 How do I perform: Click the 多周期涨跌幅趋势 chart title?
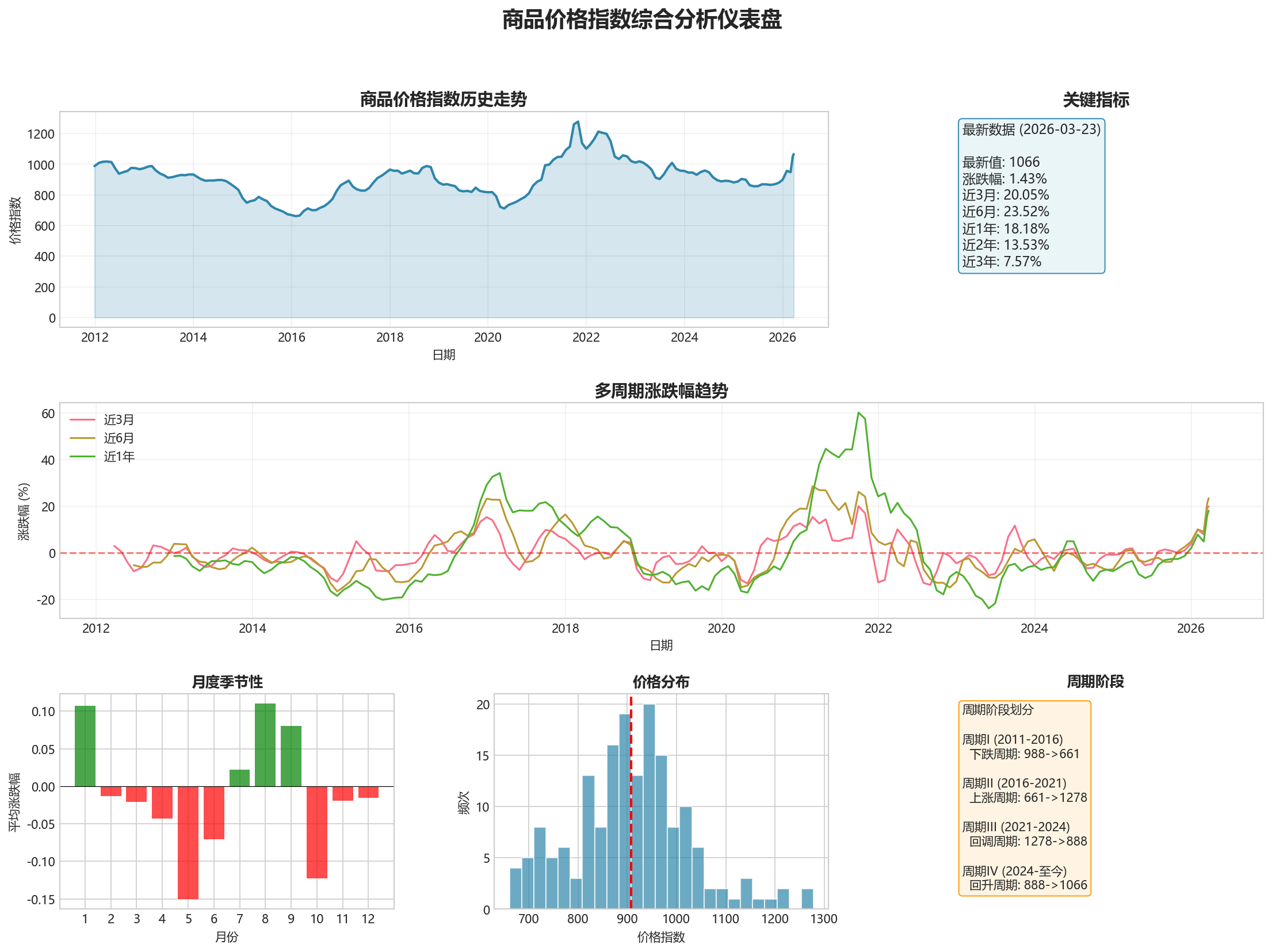click(x=661, y=391)
